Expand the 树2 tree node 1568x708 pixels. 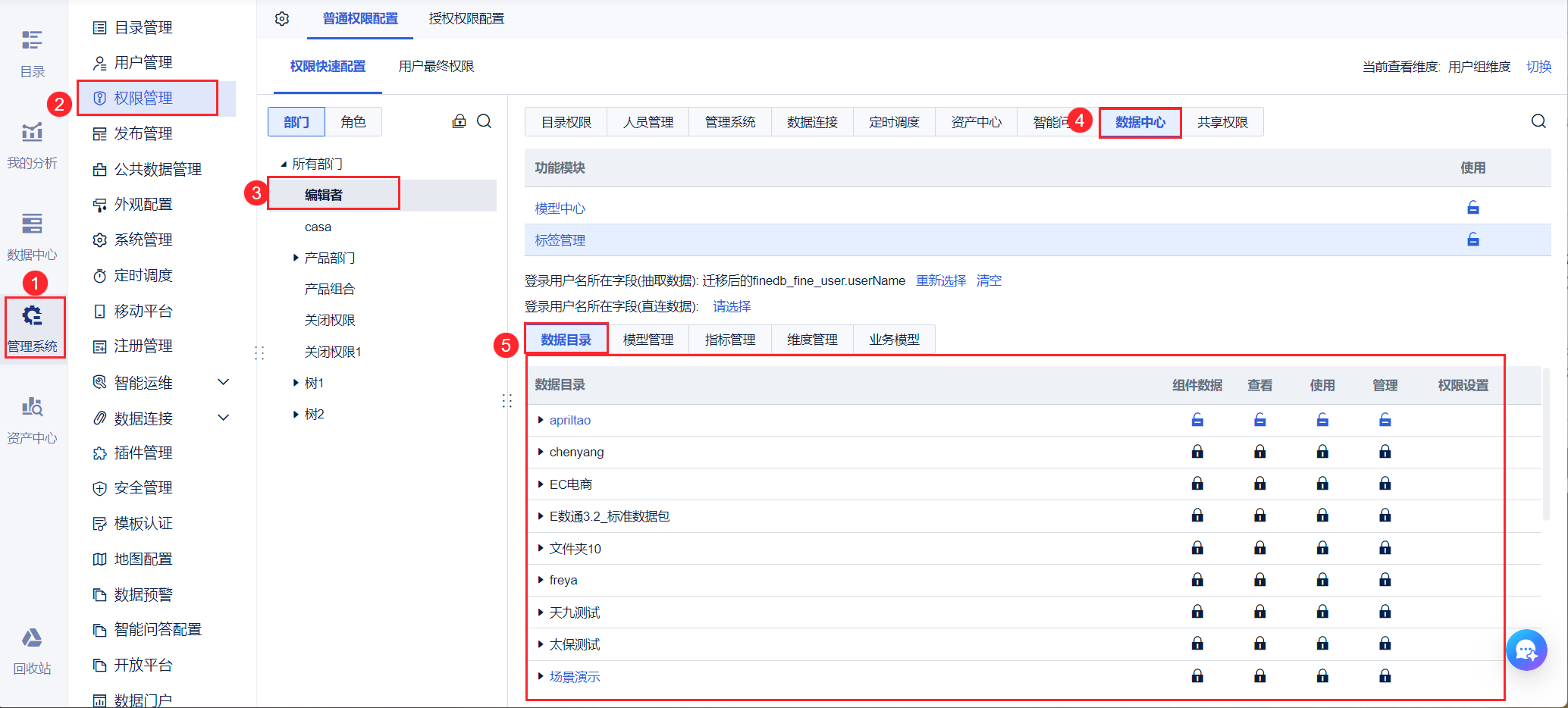pyautogui.click(x=296, y=414)
